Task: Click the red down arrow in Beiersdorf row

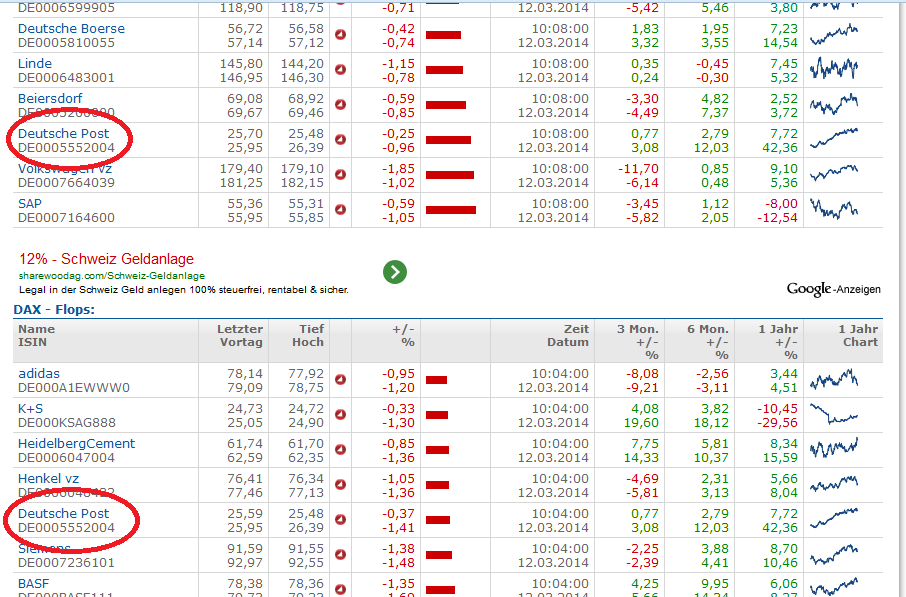Action: coord(340,105)
